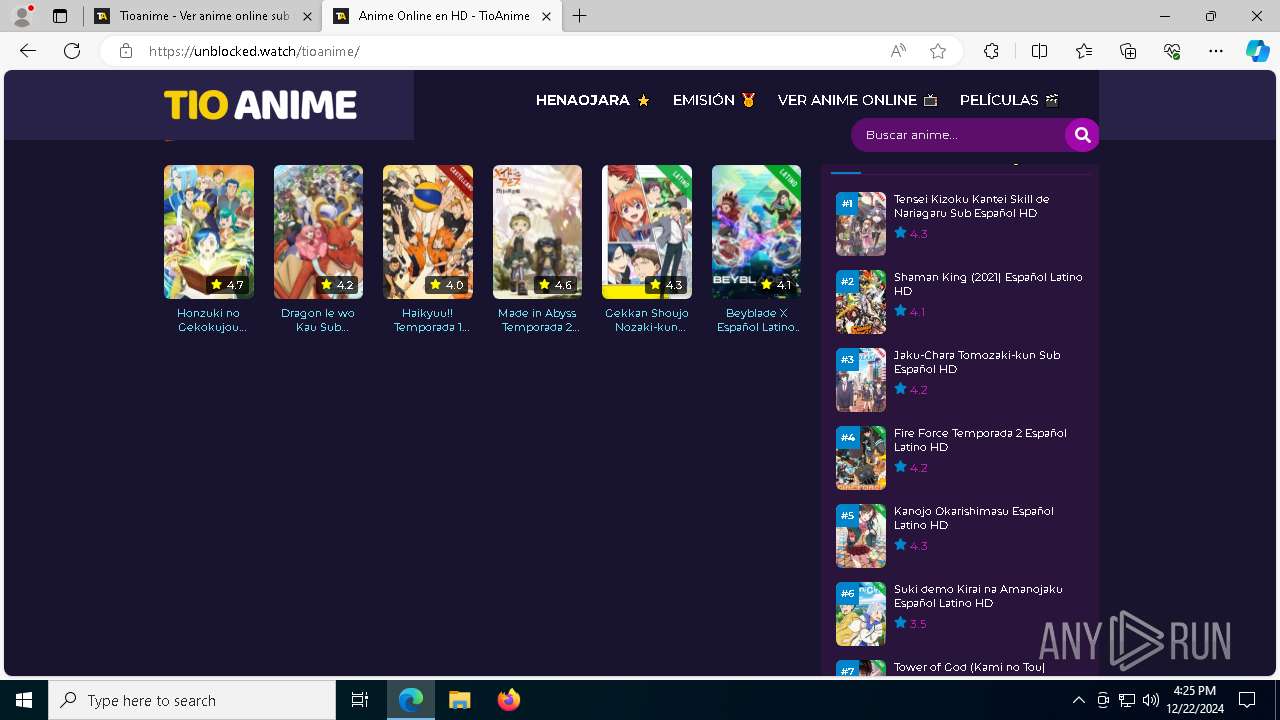Open Edge Settings and more menu

click(x=1216, y=51)
